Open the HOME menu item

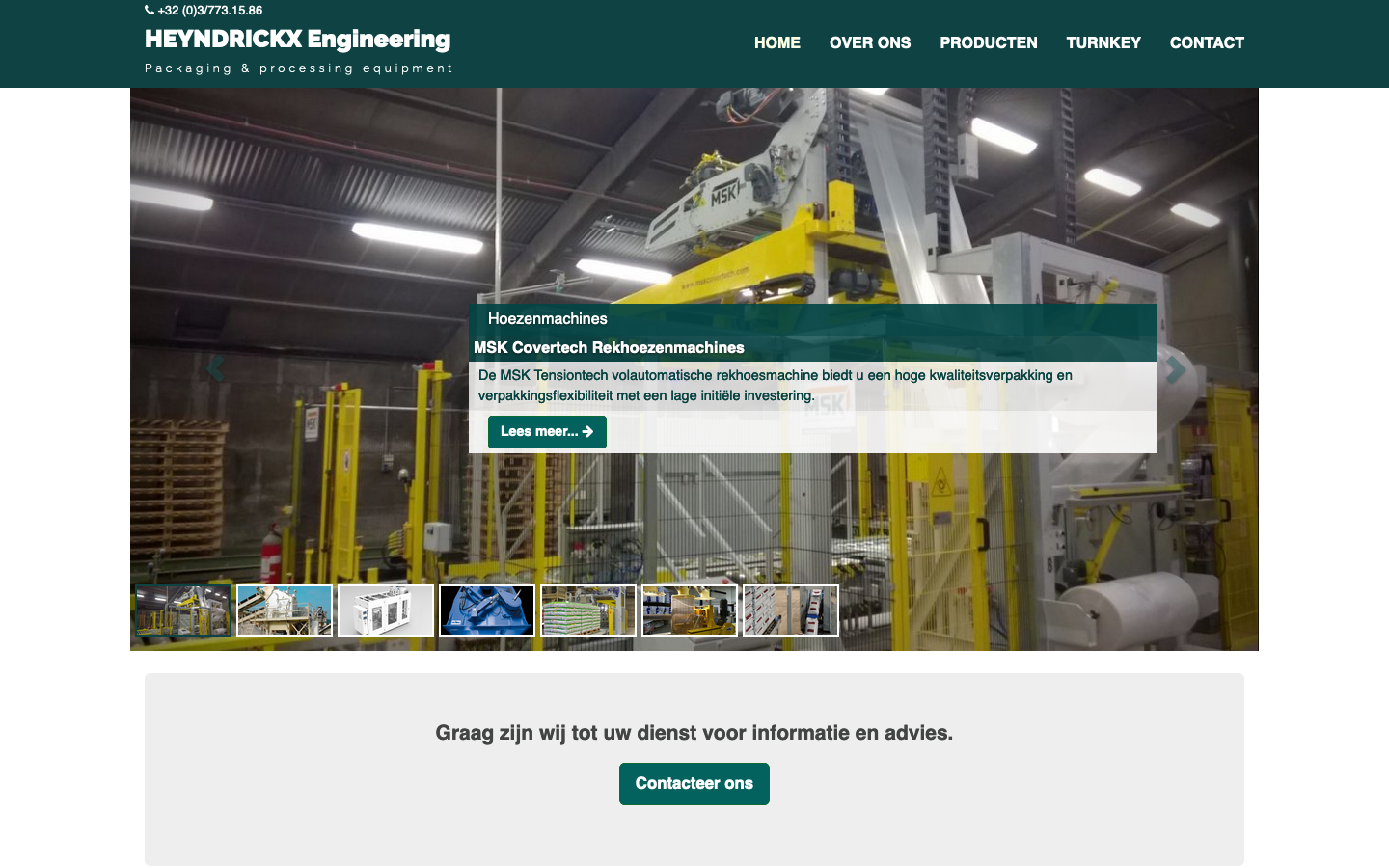776,43
